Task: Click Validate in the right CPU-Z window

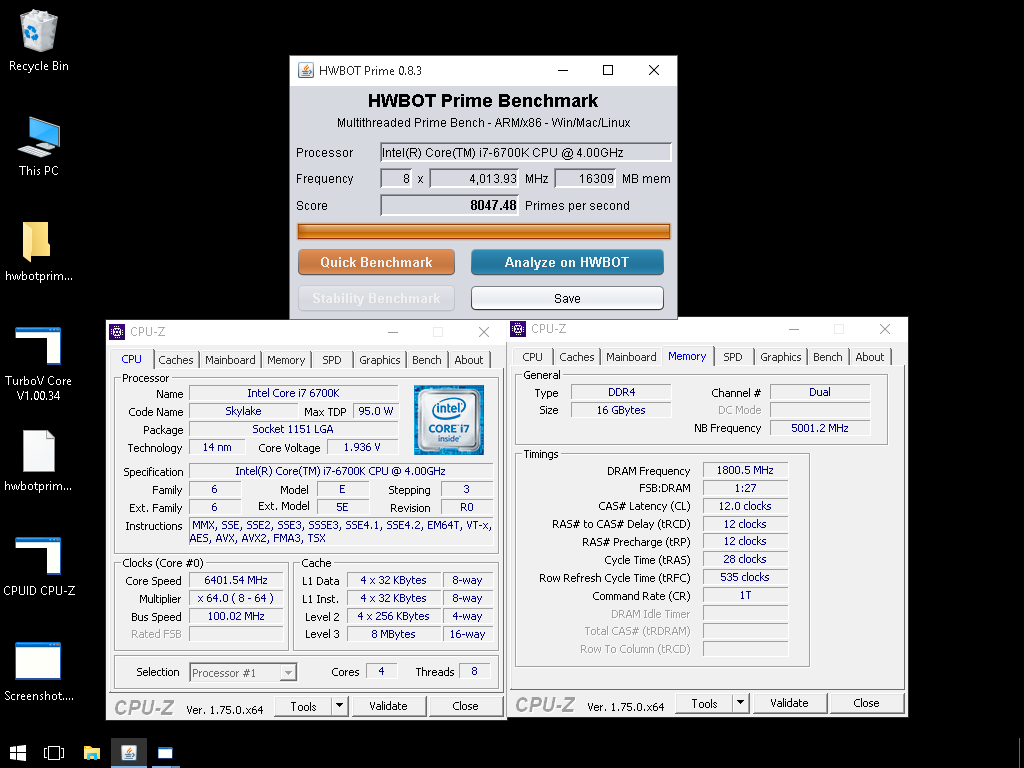Action: pos(790,703)
